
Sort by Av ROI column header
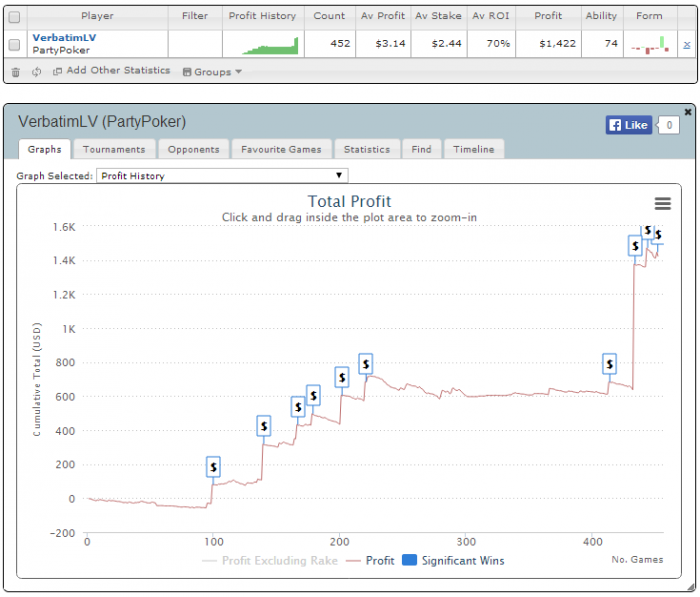pos(491,16)
